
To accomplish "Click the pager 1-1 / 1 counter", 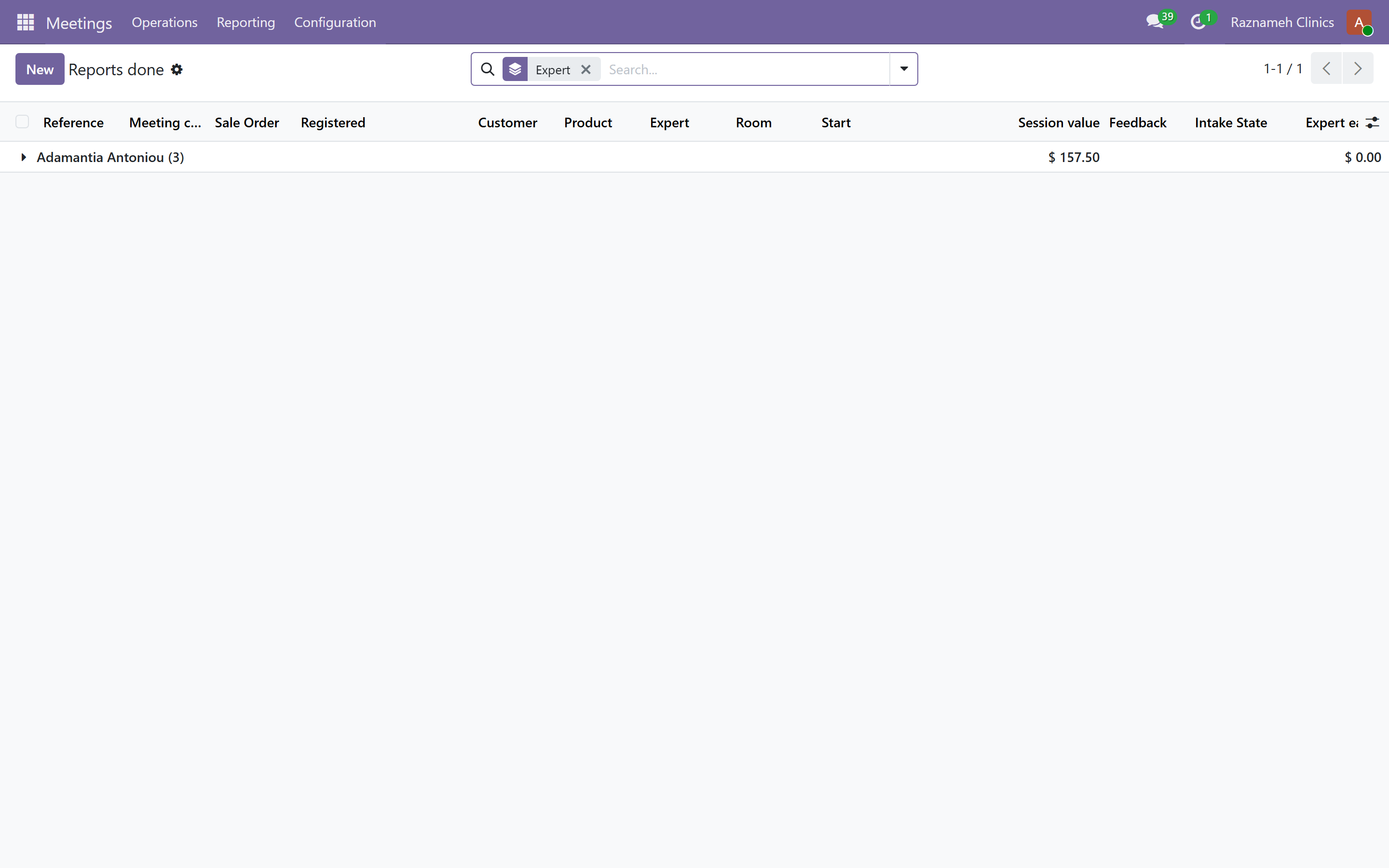I will 1283,68.
